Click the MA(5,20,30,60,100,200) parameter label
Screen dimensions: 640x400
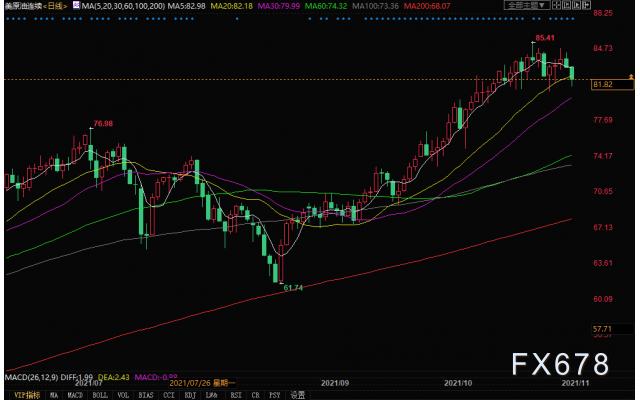(123, 6)
